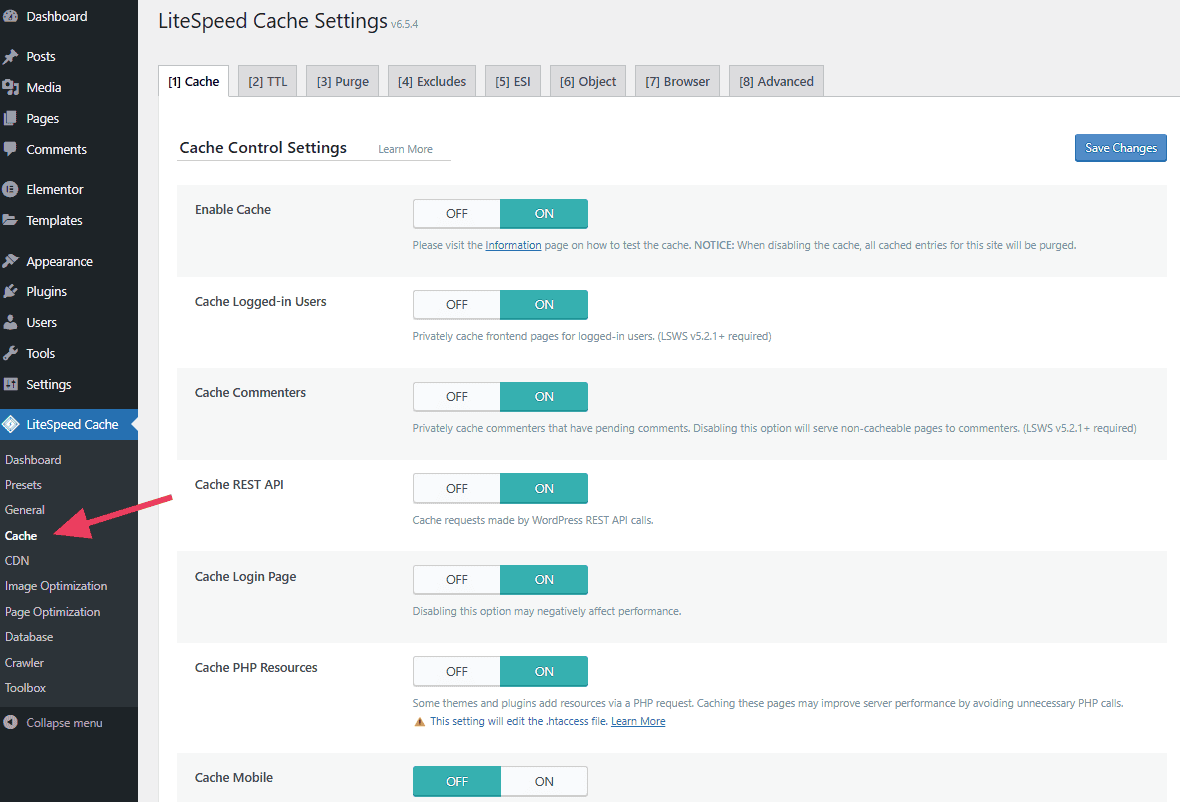Select Cache under the LiteSpeed Cache submenu
The height and width of the screenshot is (802, 1180).
click(x=21, y=535)
